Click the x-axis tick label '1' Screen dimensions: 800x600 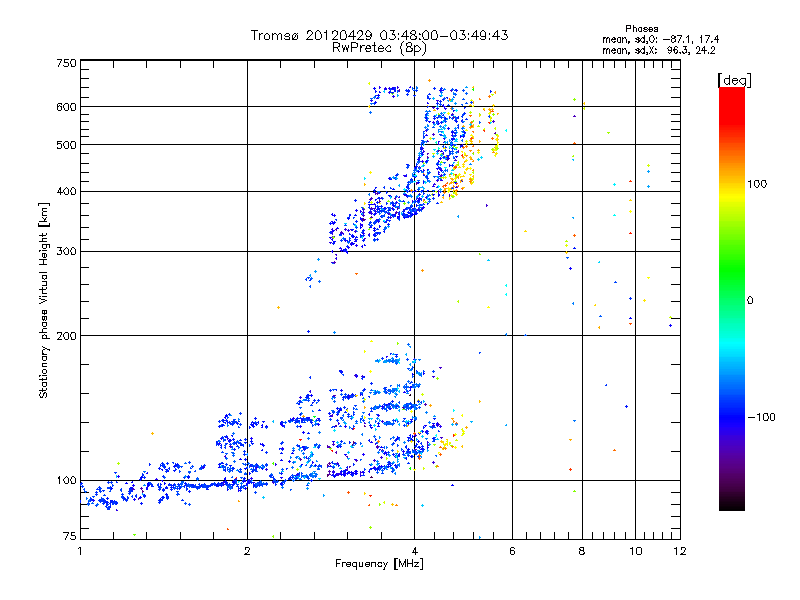tap(80, 551)
